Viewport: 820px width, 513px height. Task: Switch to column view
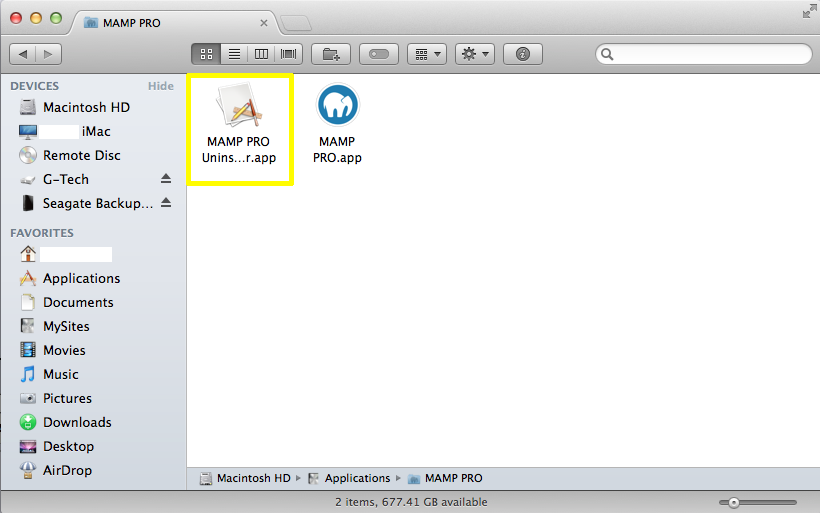tap(261, 54)
